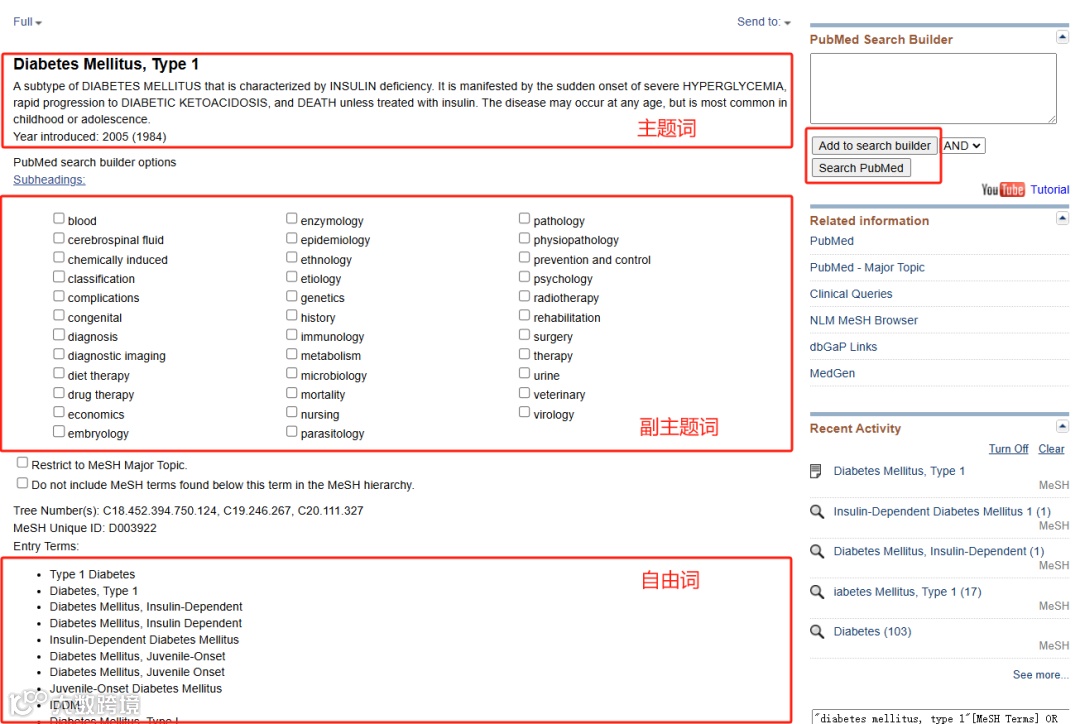Check the genetics subheading

291,296
